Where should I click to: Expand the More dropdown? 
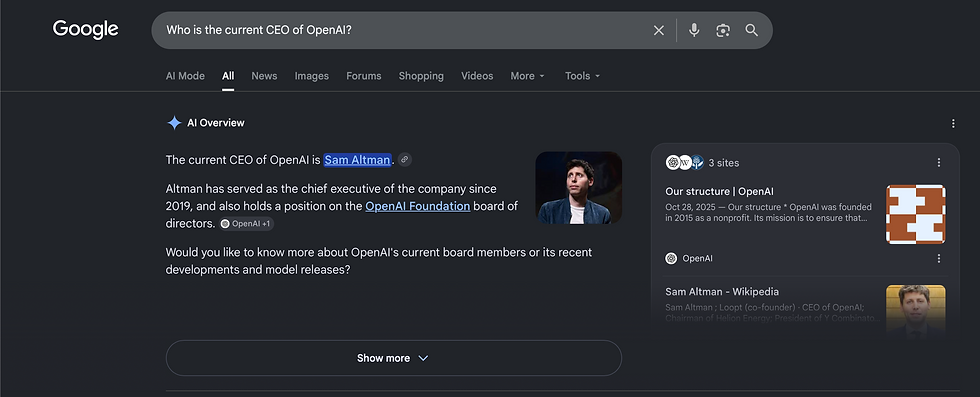click(x=528, y=76)
